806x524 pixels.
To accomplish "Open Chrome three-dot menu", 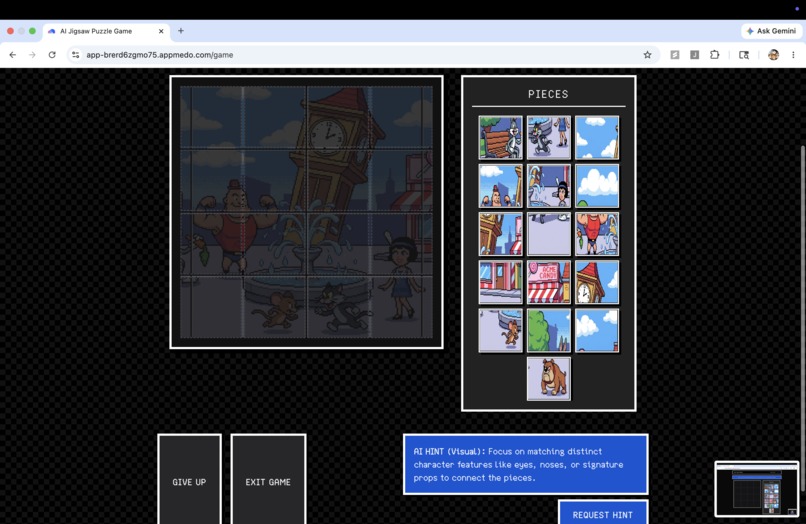I will pos(793,55).
